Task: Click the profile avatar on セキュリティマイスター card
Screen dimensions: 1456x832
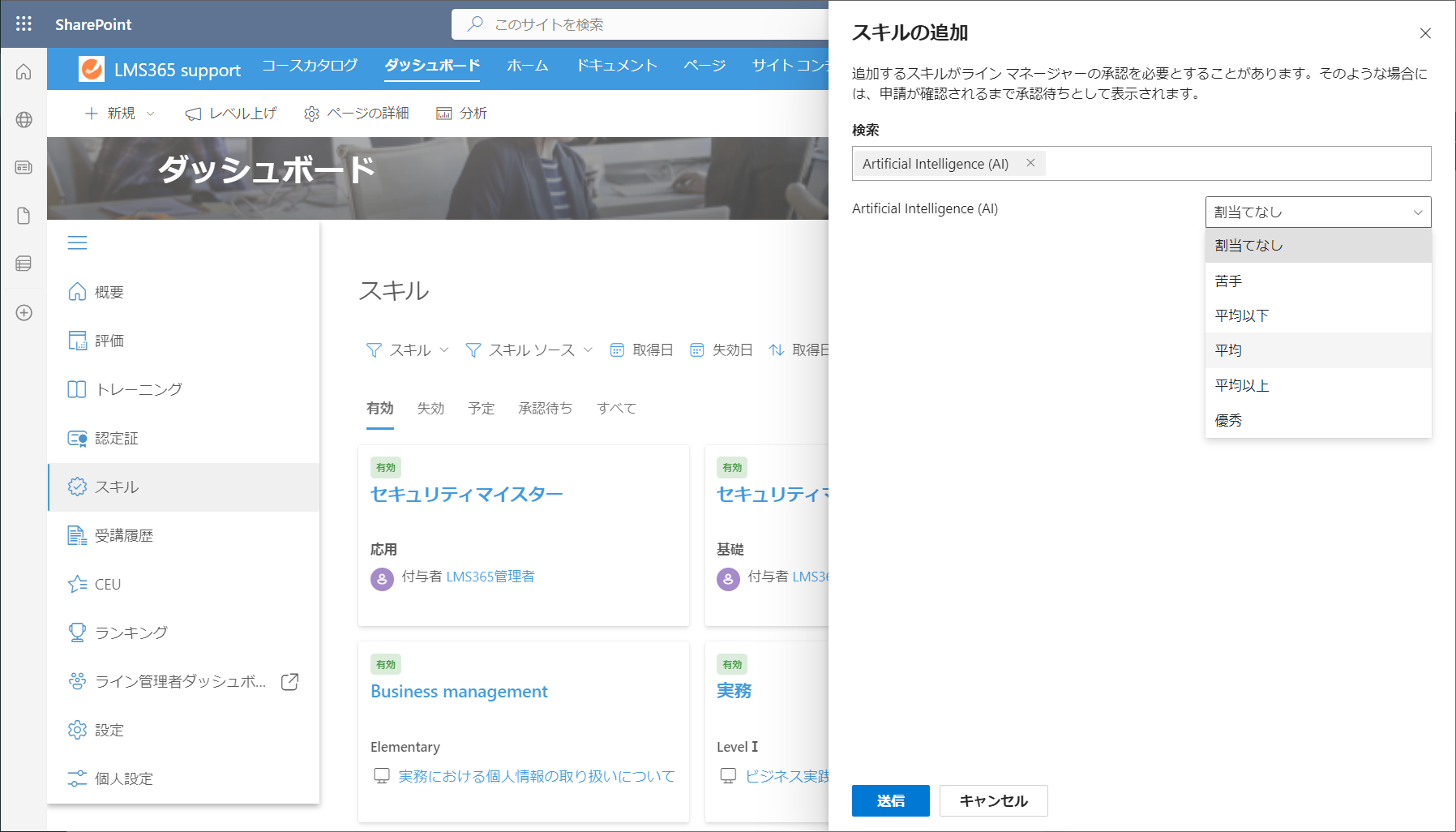Action: pos(382,579)
